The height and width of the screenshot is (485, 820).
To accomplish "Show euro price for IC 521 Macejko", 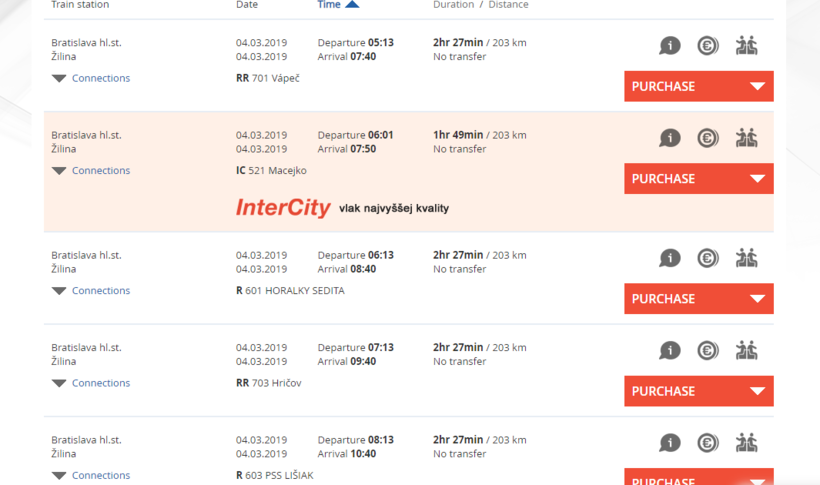I will [x=708, y=138].
